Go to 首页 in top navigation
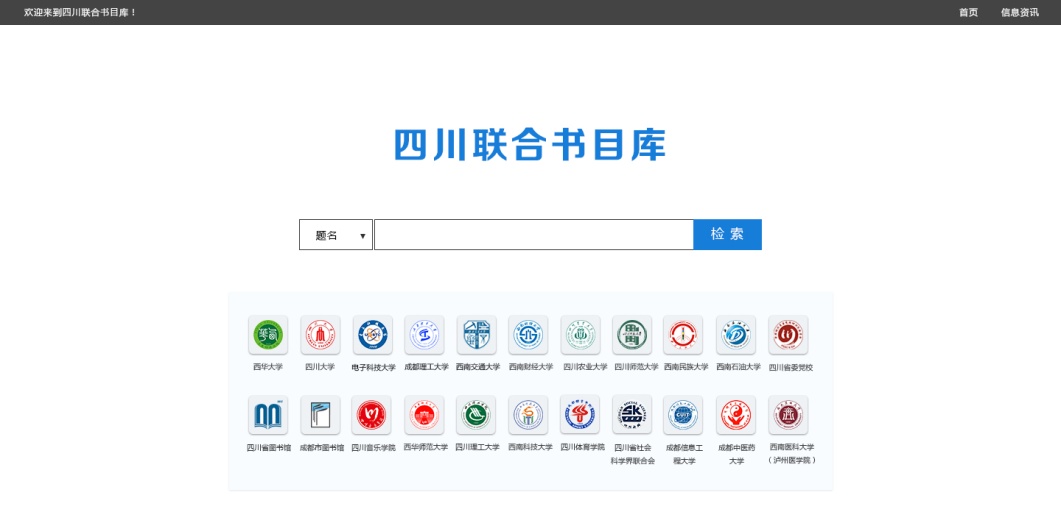The image size is (1061, 523). 968,12
